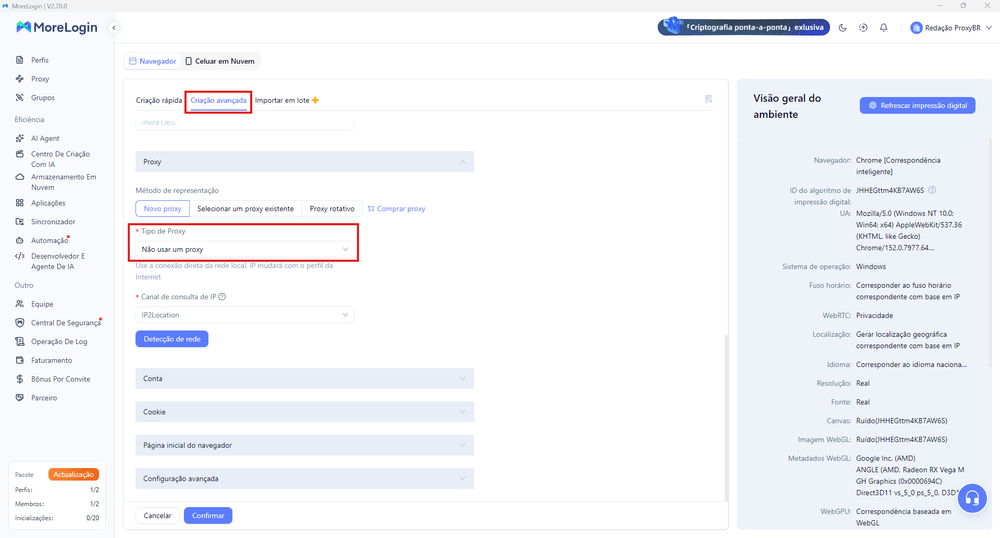The image size is (1000, 538).
Task: Expand the Cookie section
Action: tap(304, 412)
